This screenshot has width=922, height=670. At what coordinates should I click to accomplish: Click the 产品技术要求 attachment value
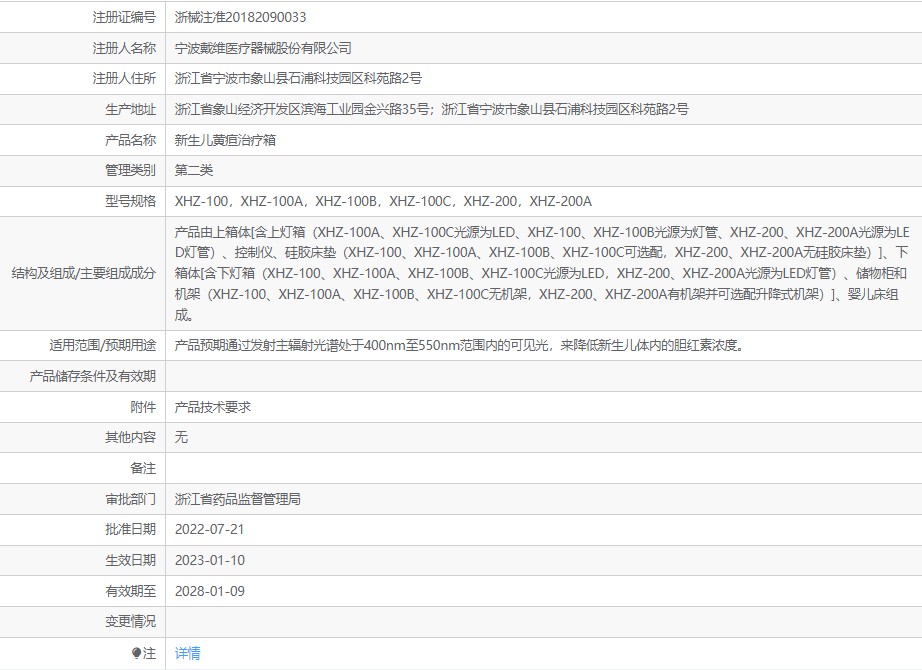click(212, 407)
